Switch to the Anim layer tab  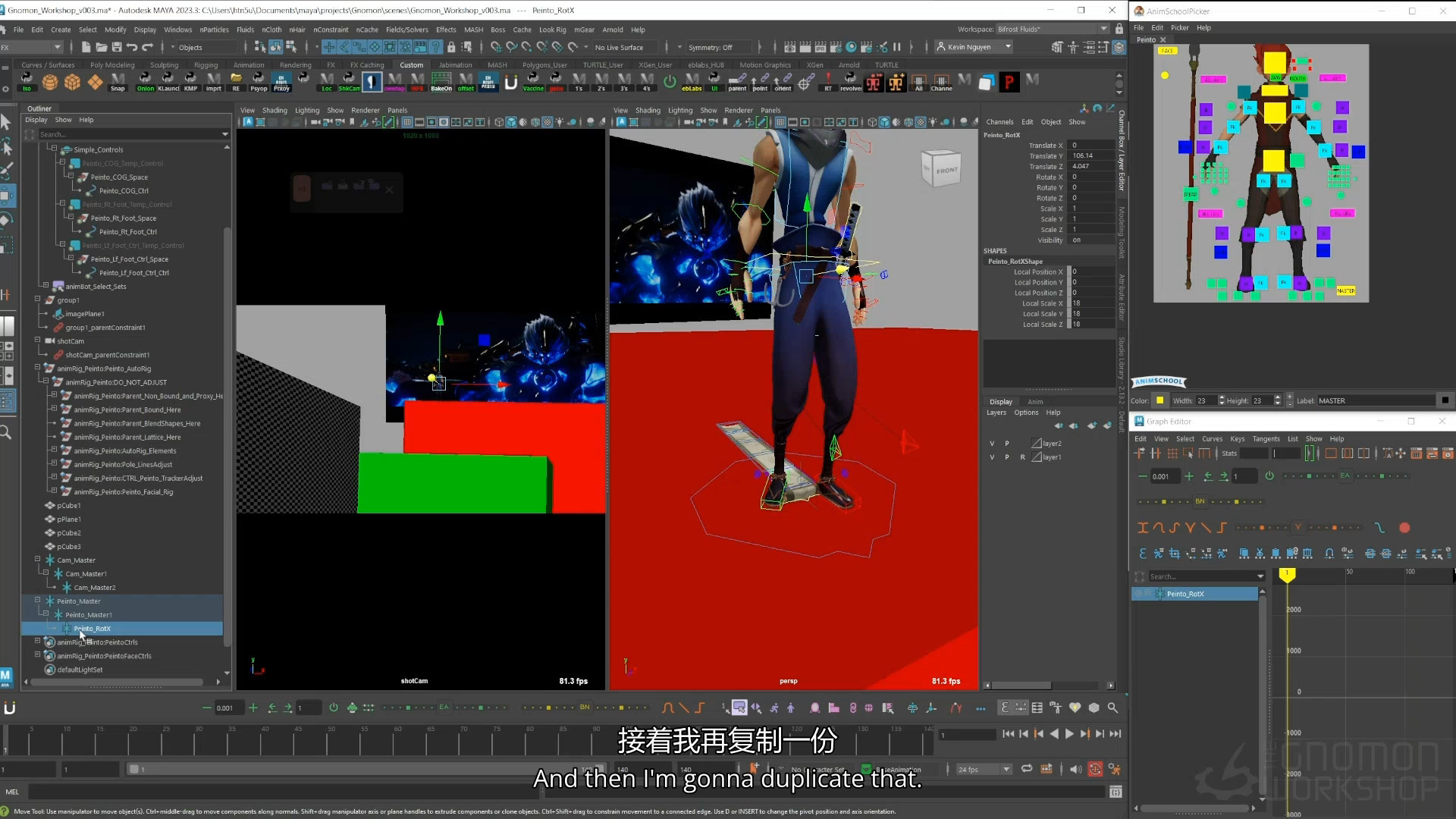pos(1035,401)
